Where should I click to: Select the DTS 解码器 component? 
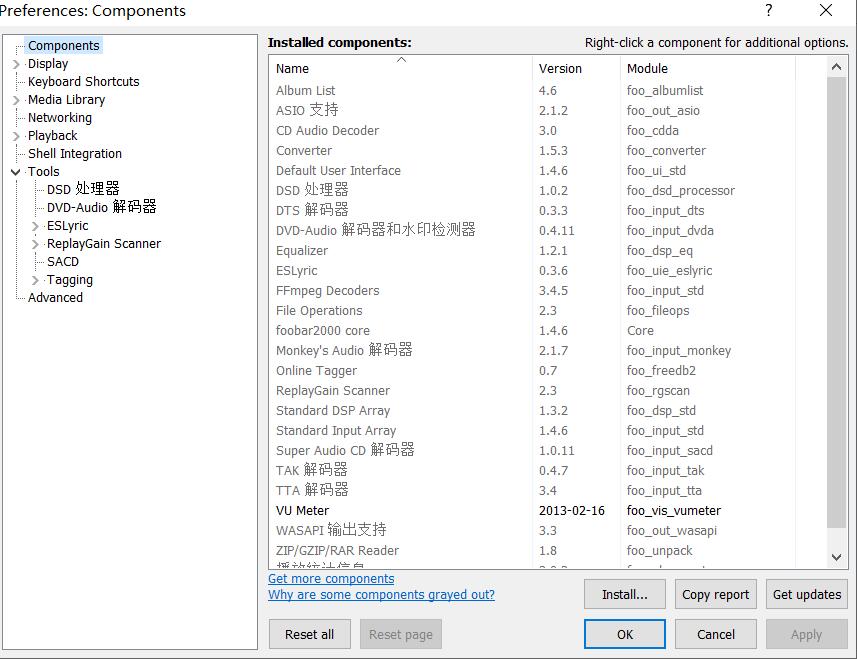click(548, 211)
